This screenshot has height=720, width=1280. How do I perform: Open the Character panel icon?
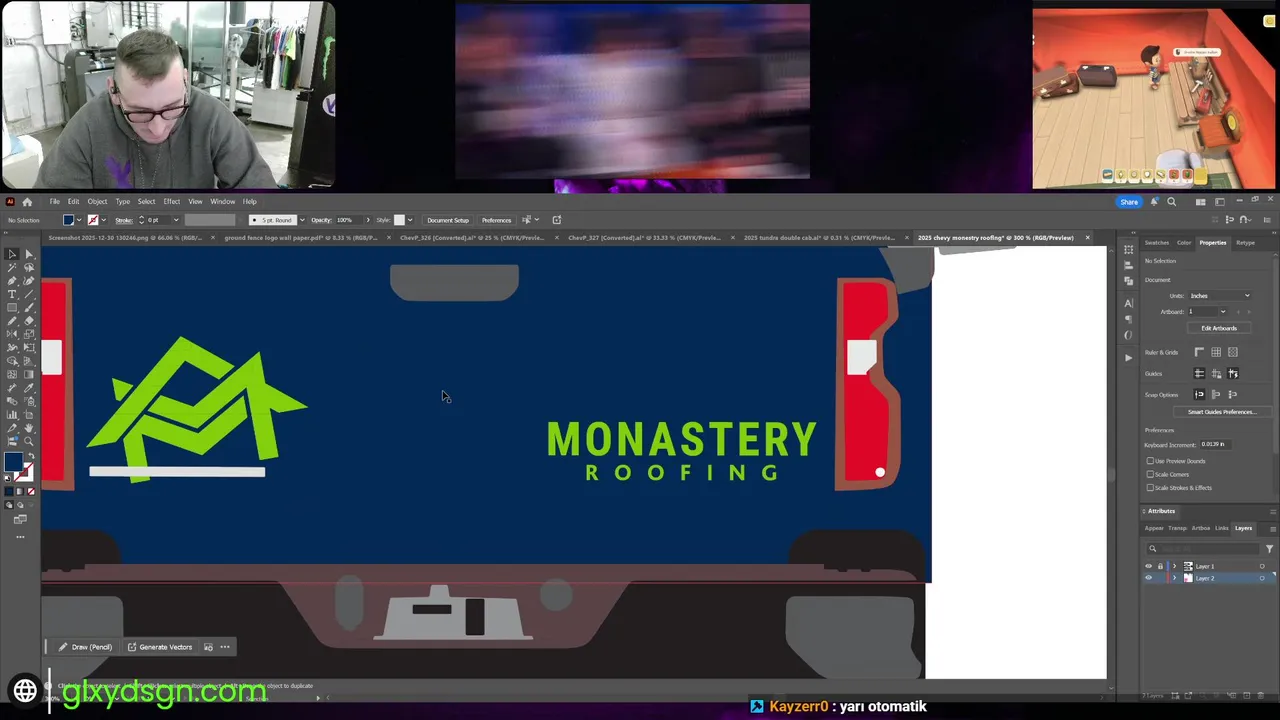(1129, 303)
